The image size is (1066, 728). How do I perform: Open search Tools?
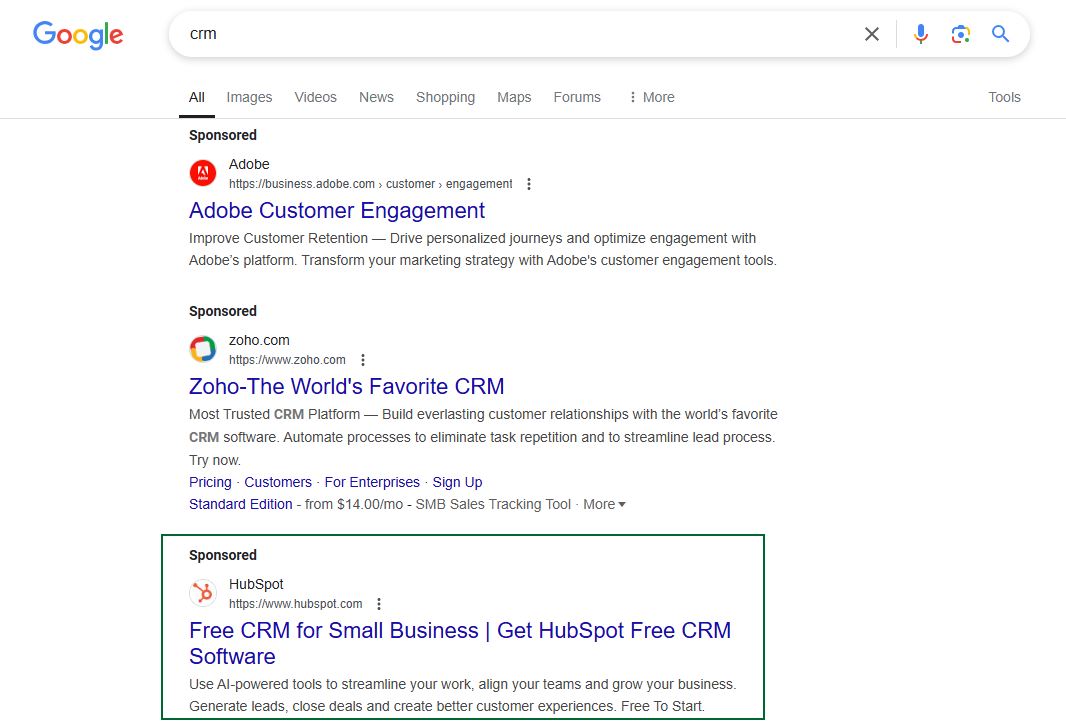1004,97
